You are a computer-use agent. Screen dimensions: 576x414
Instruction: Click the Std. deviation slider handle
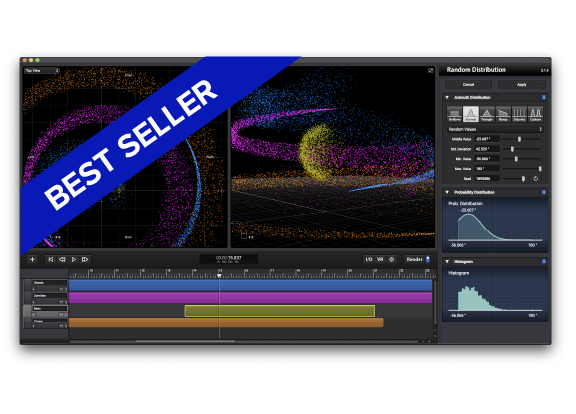pos(512,149)
